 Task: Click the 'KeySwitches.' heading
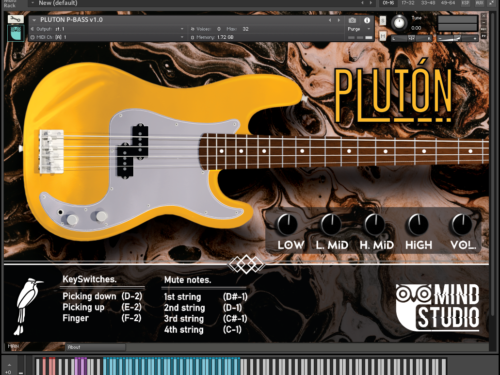coord(89,279)
